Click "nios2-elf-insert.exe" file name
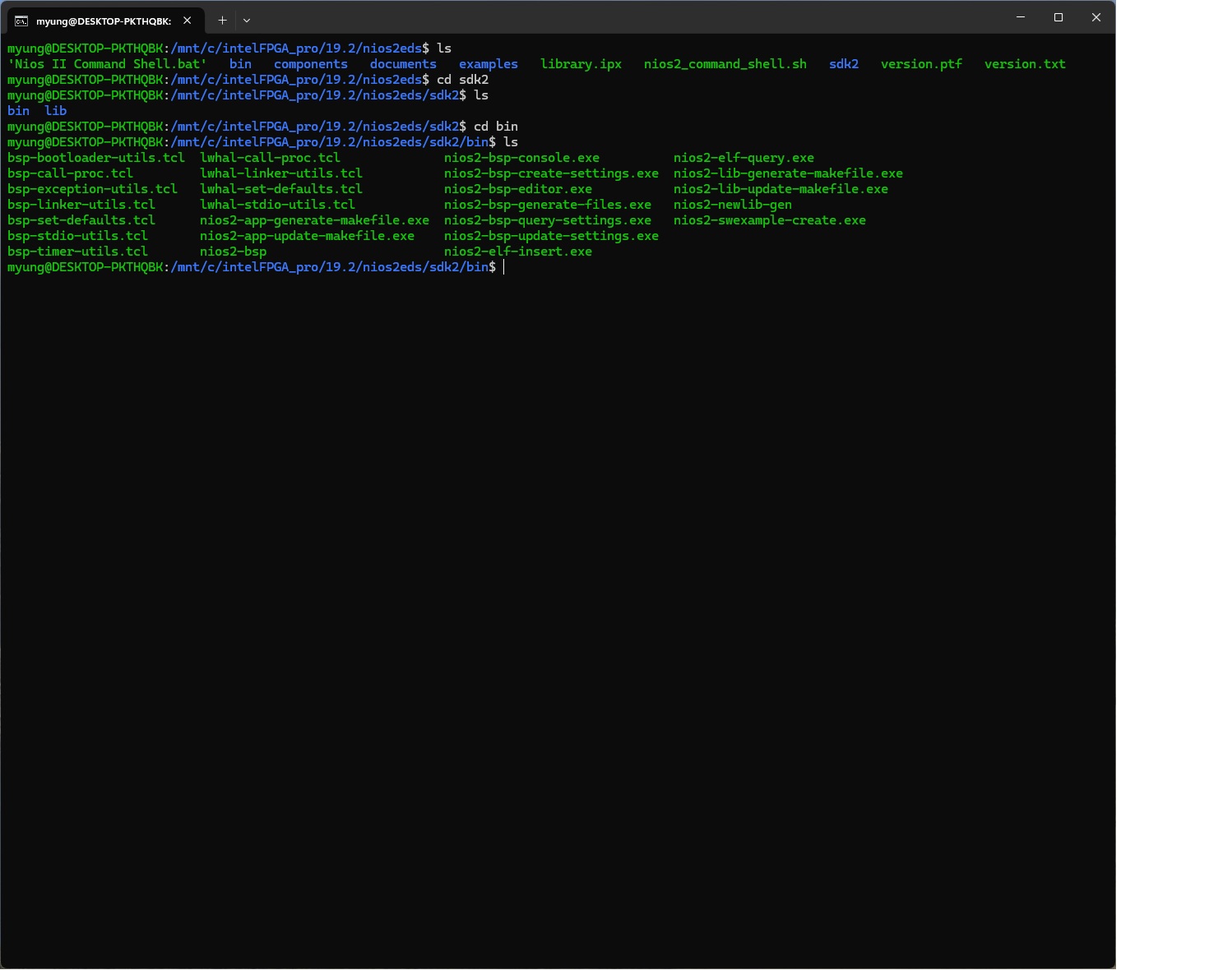Viewport: 1232px width, 970px height. (x=518, y=252)
